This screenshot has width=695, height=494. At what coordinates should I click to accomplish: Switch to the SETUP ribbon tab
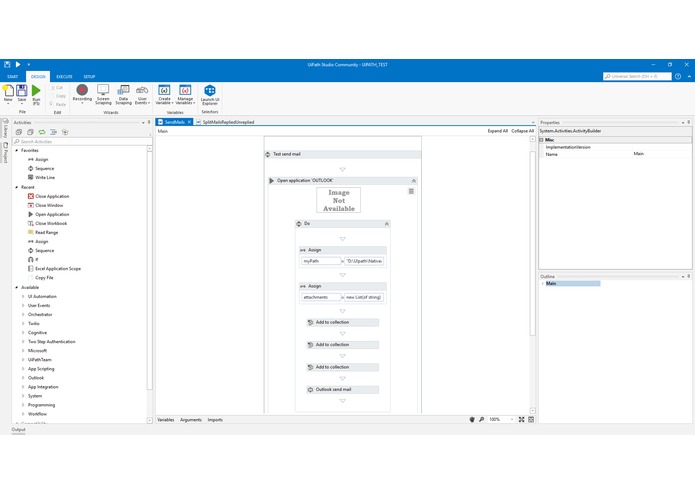coord(89,77)
